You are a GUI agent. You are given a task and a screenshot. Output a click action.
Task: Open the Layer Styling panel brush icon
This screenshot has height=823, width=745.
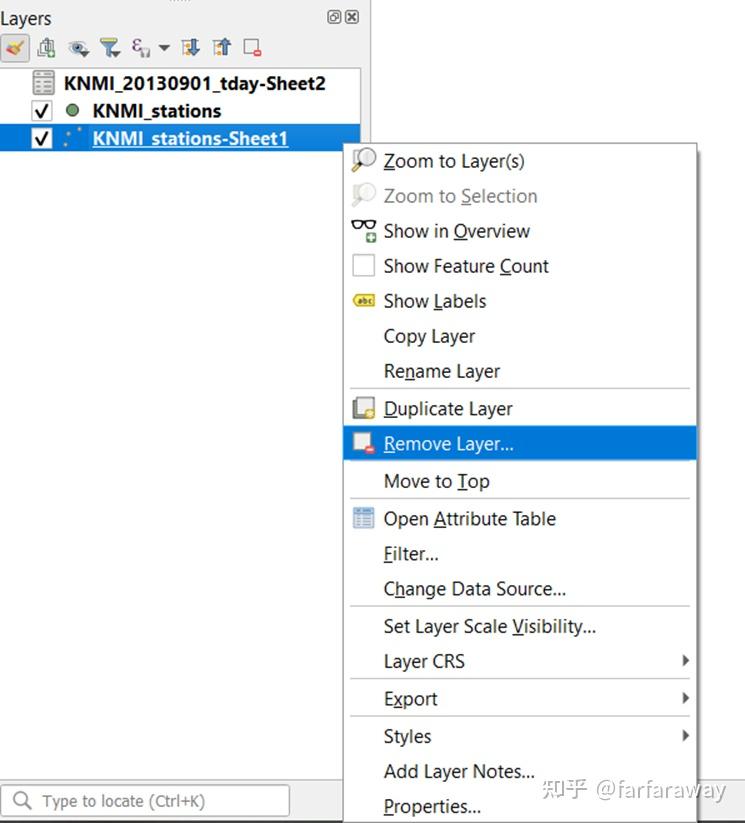coord(14,47)
